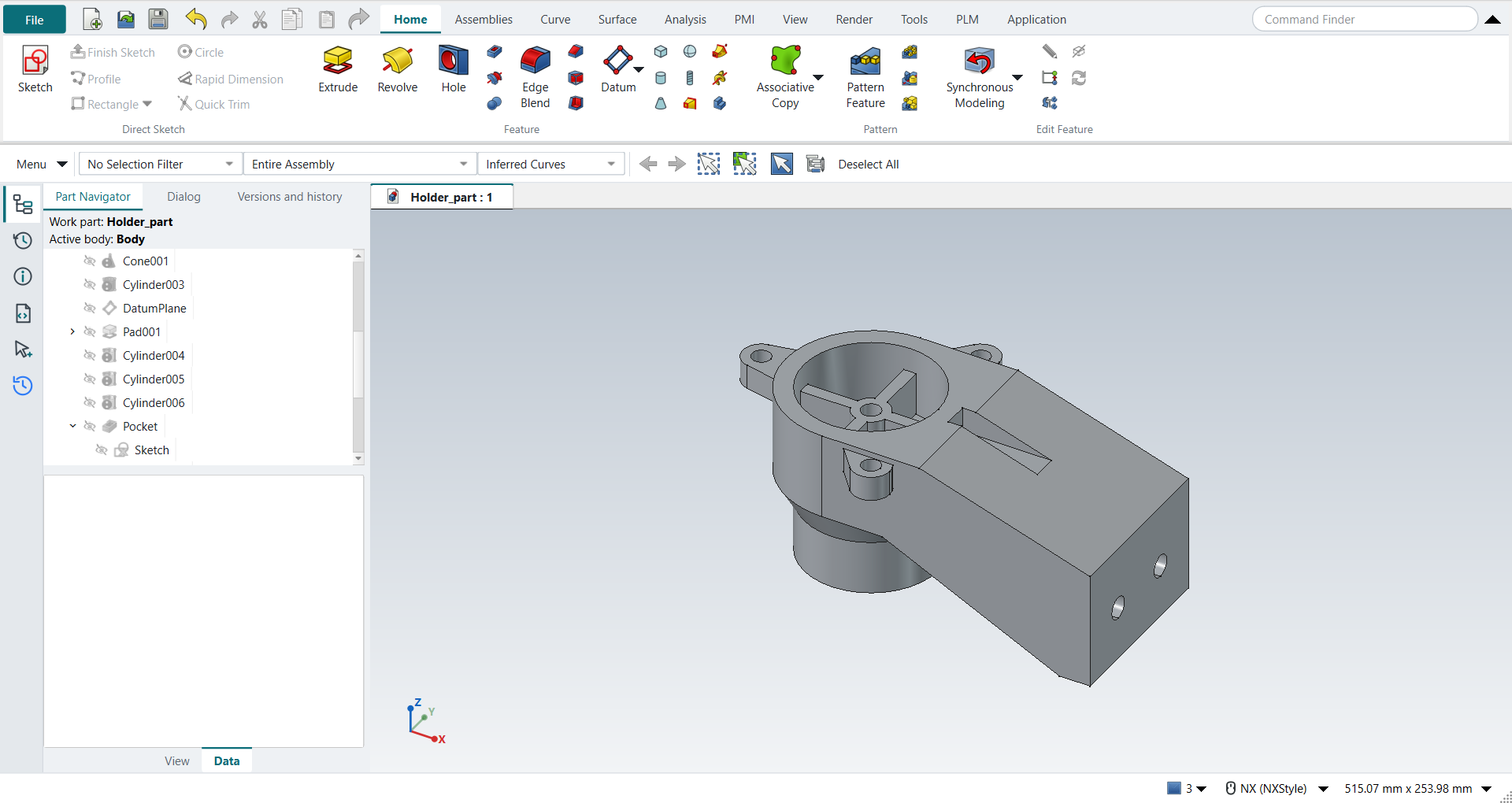Open the No Selection Filter dropdown
The height and width of the screenshot is (803, 1512).
[x=161, y=164]
